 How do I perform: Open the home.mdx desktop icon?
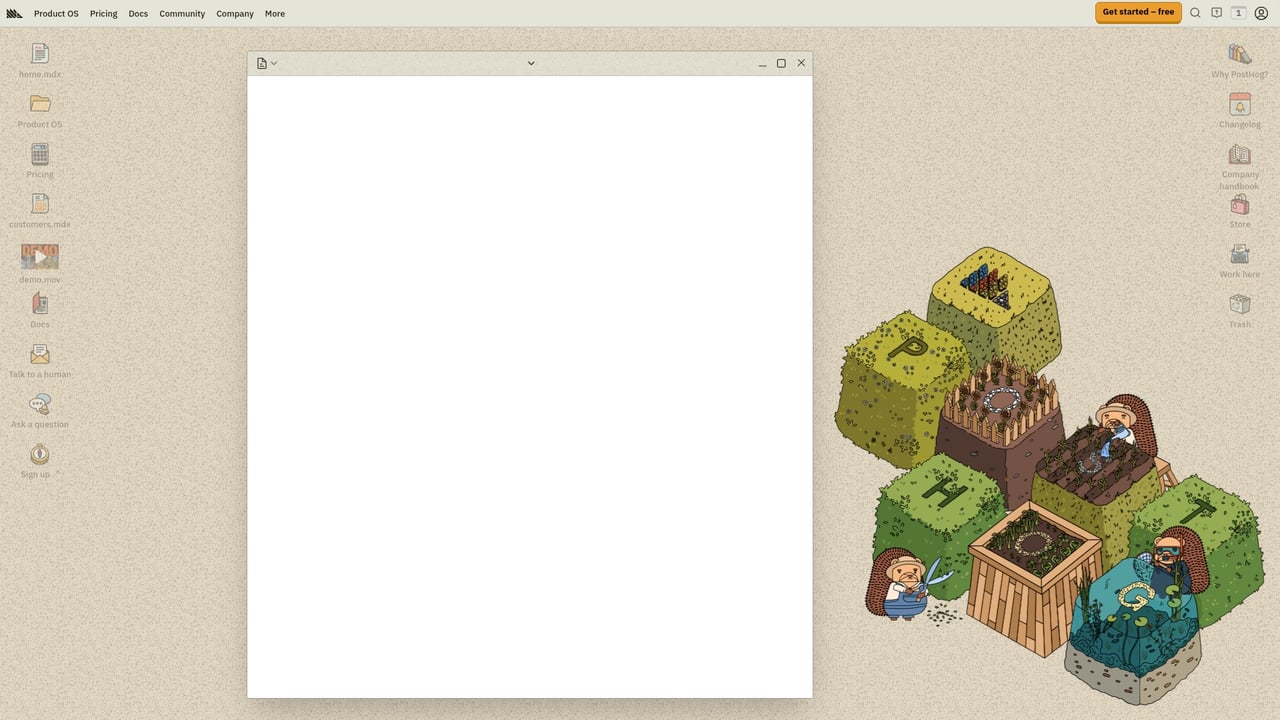pos(40,54)
